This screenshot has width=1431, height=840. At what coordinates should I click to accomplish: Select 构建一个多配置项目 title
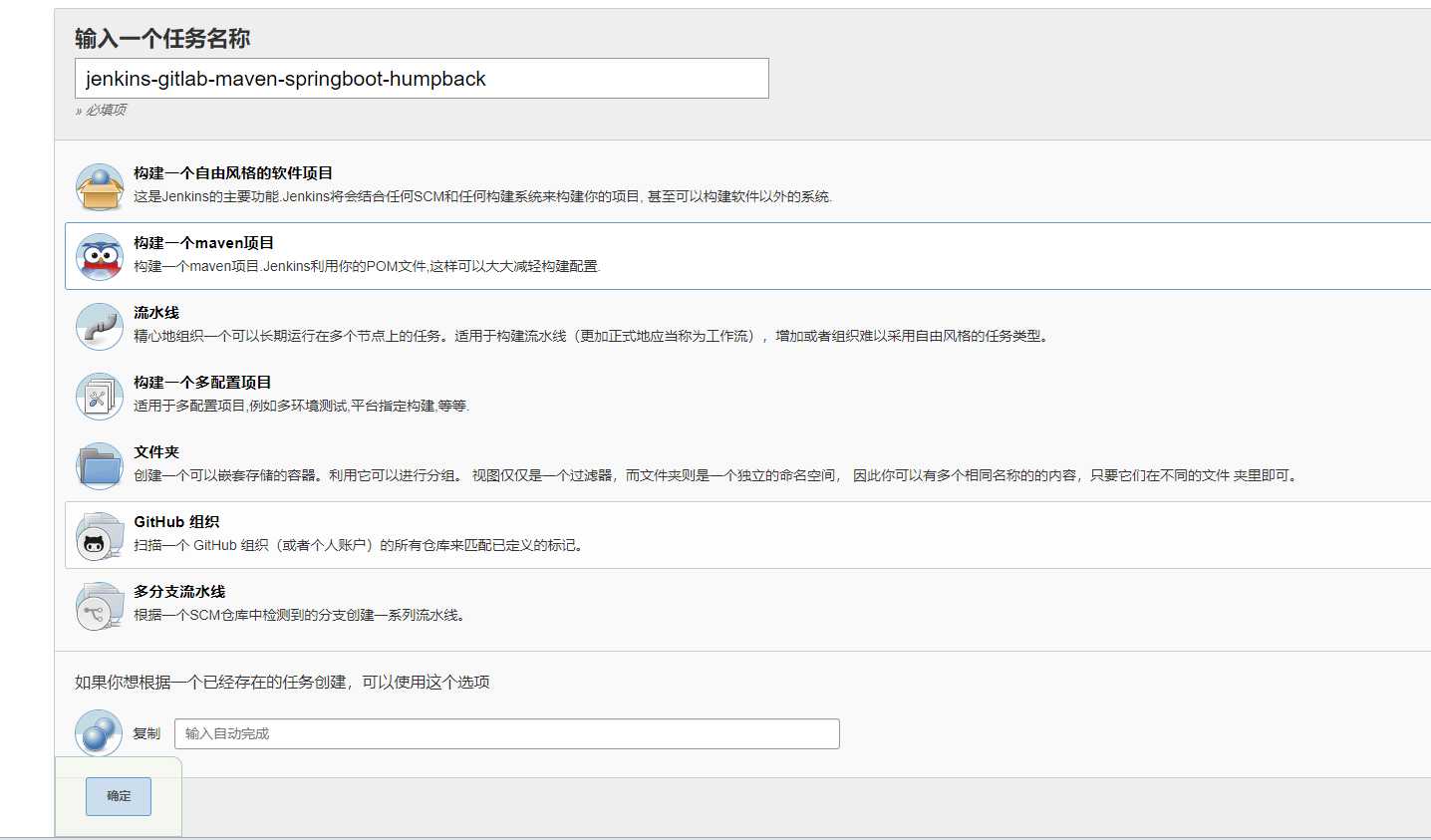pyautogui.click(x=202, y=383)
